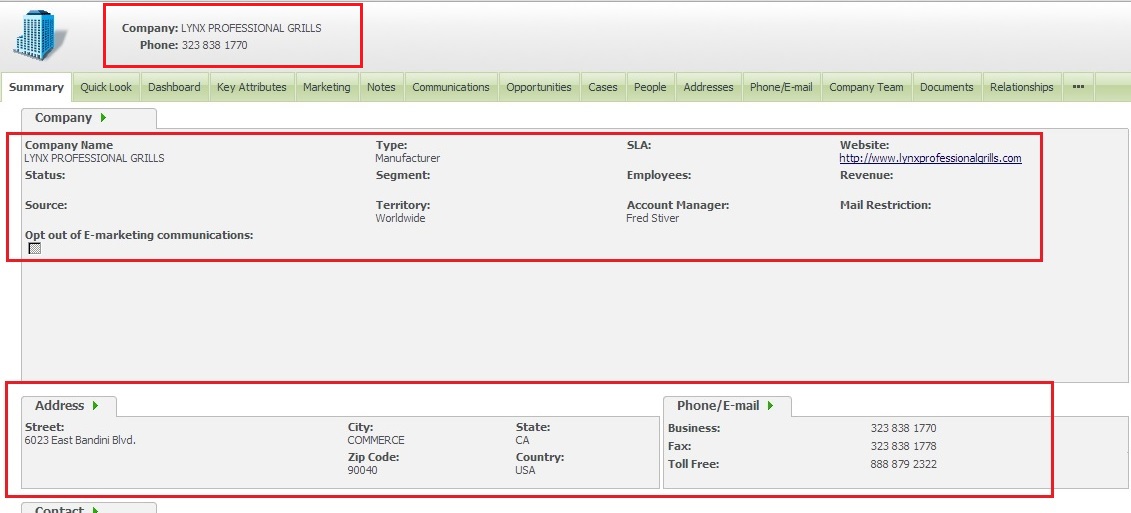The image size is (1131, 513).
Task: Click street 6023 East Bandini Blvd.
Action: point(80,440)
